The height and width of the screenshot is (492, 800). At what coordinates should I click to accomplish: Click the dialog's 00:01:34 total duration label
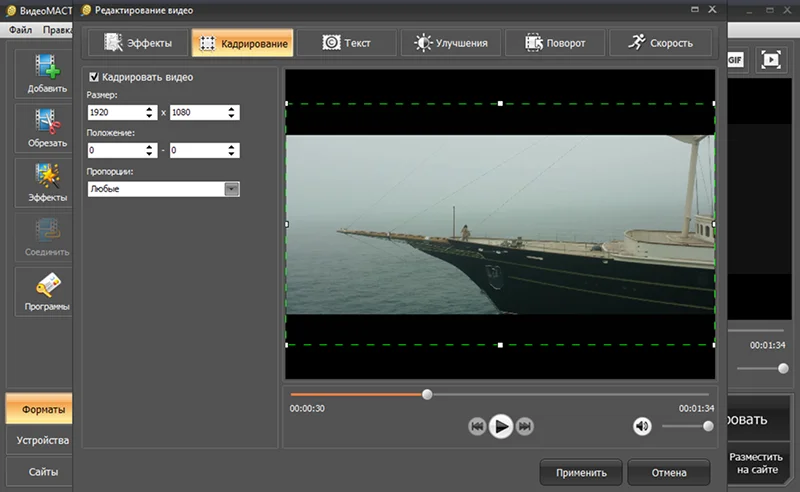point(696,408)
